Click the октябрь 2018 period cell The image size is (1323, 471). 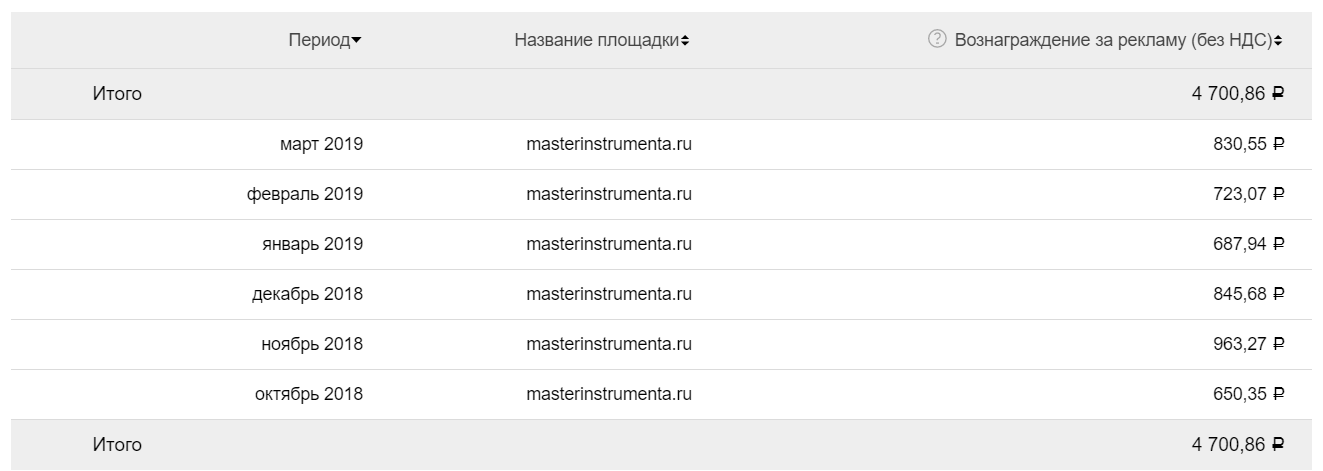[x=309, y=394]
